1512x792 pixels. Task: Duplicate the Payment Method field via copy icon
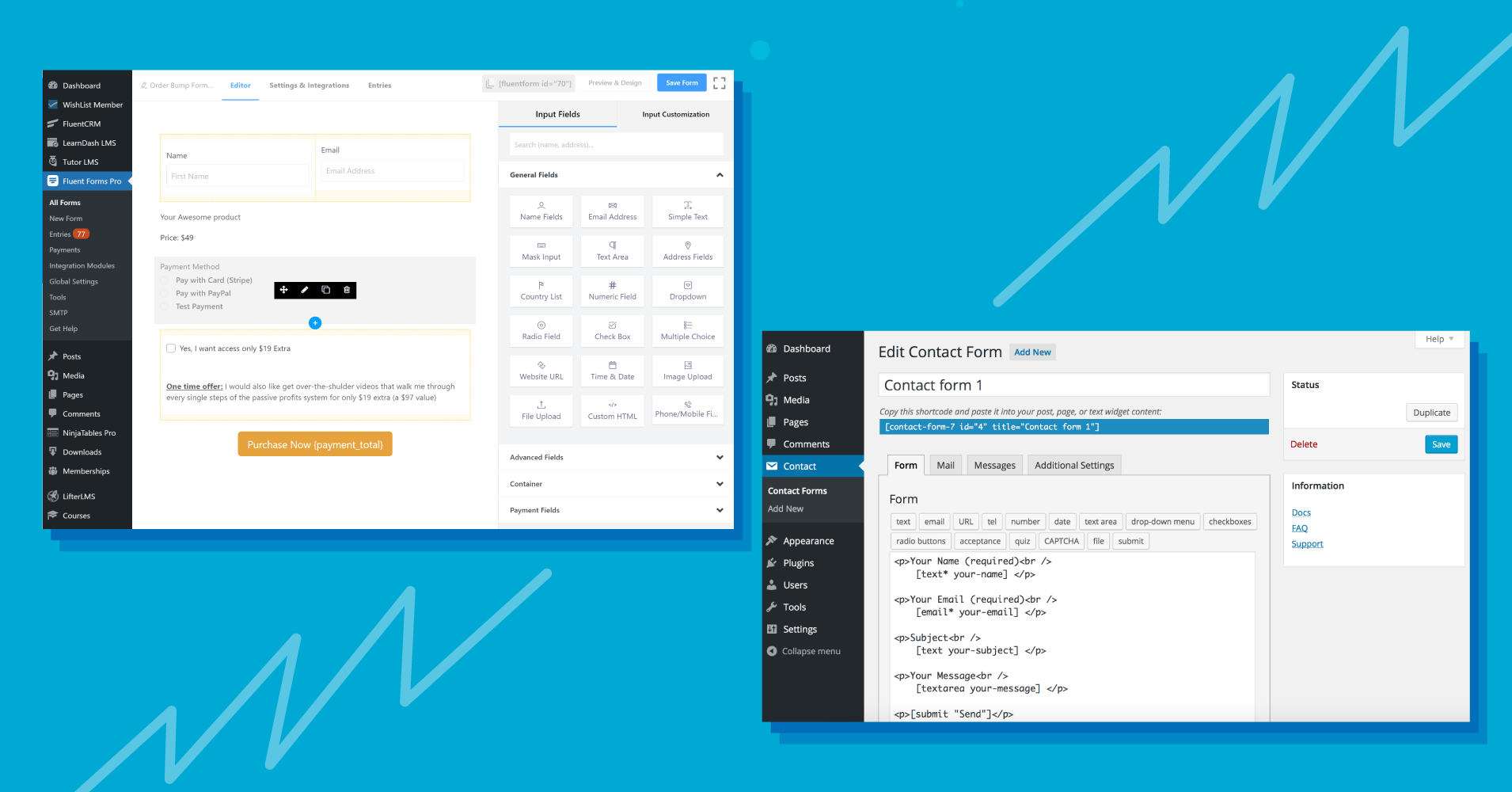pyautogui.click(x=325, y=290)
